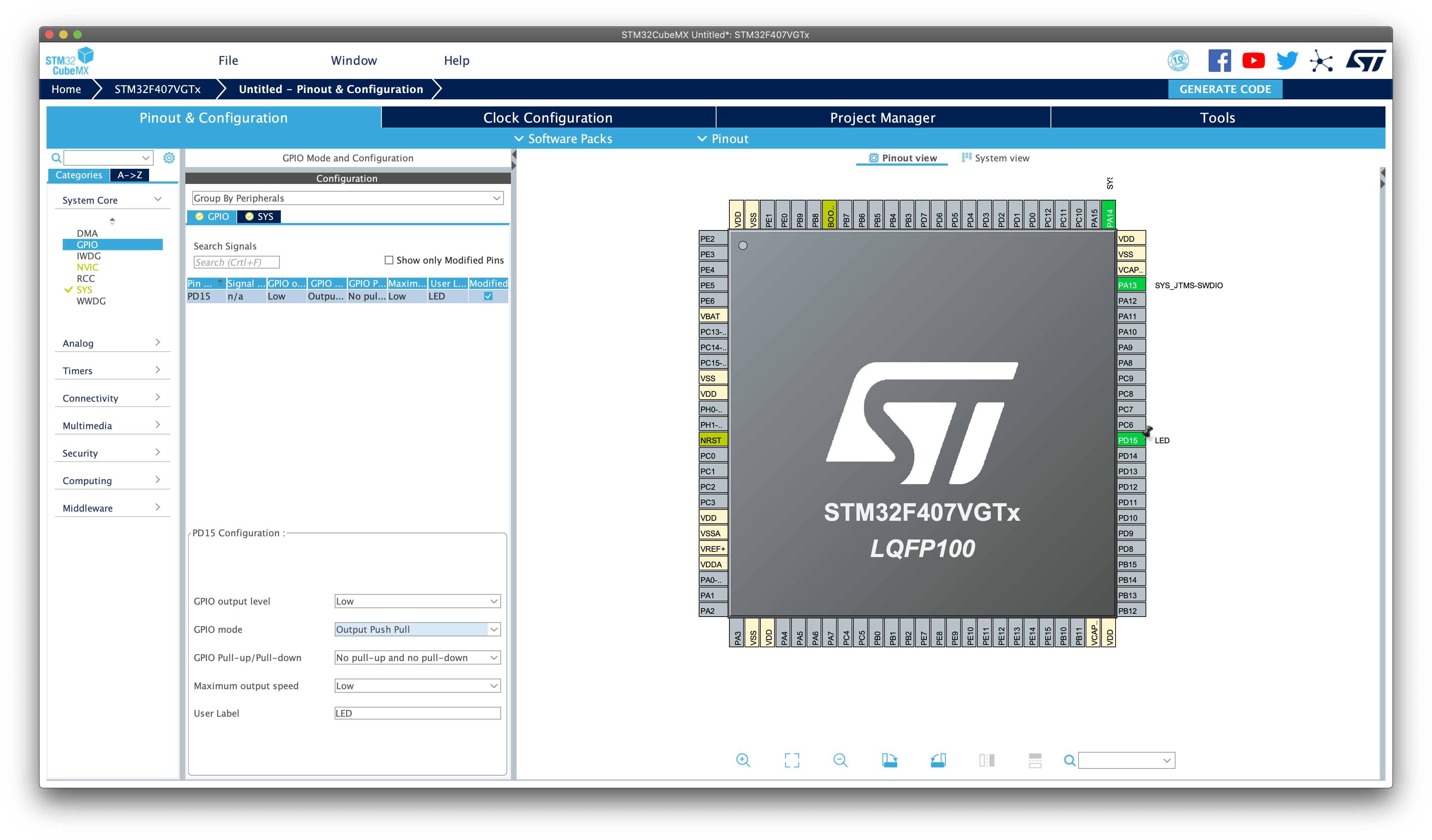
Task: Open GPIO output level dropdown
Action: (417, 601)
